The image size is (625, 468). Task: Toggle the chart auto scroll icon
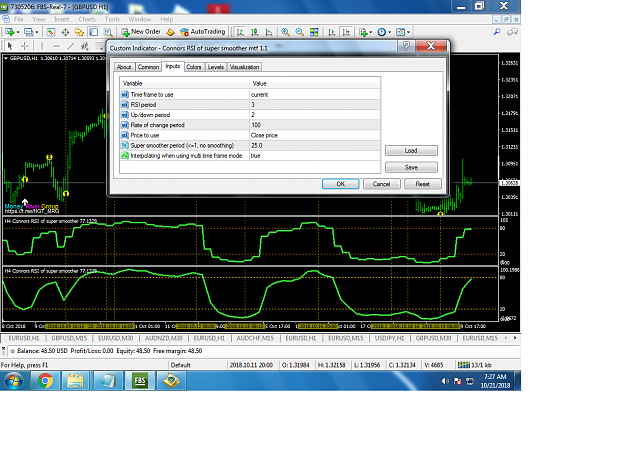pos(332,32)
